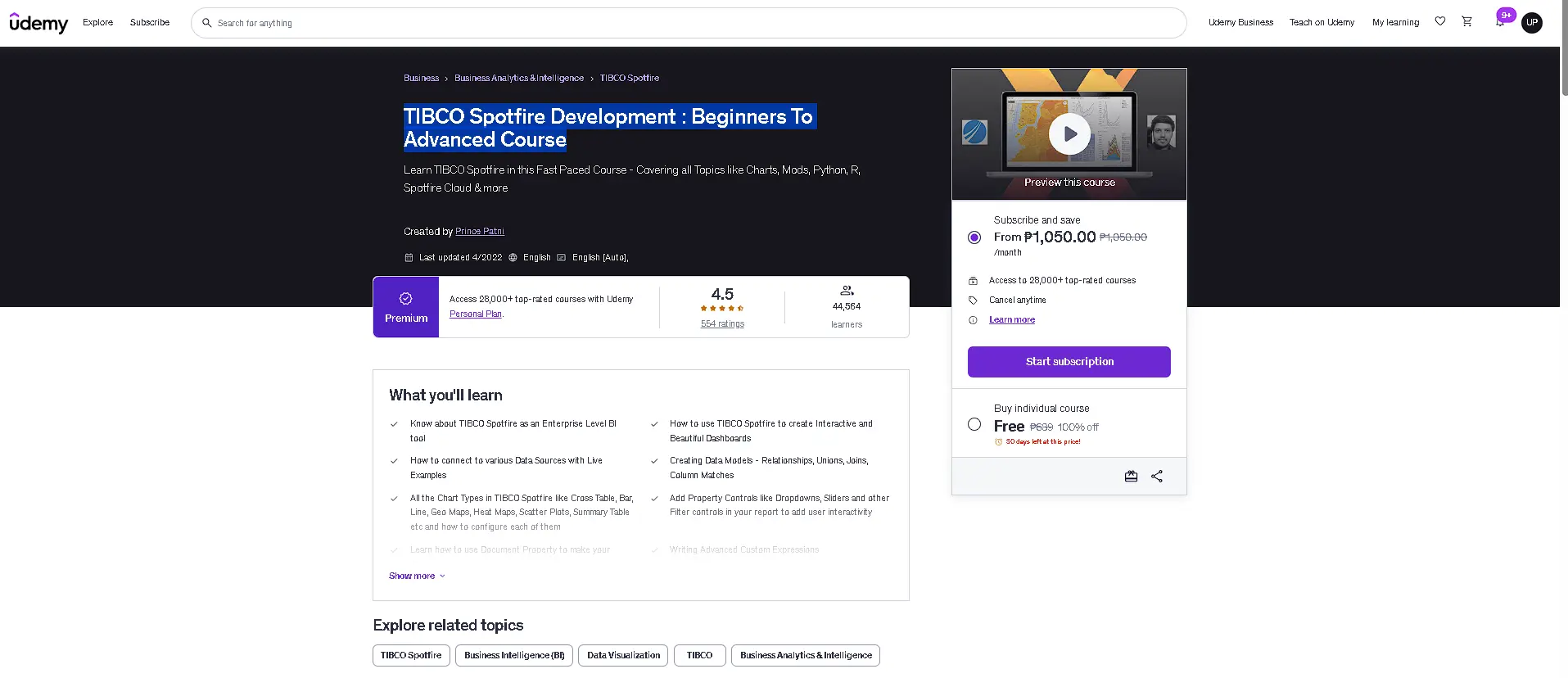Screen dimensions: 1568x678
Task: Click the Last updated calendar icon
Action: 409,258
